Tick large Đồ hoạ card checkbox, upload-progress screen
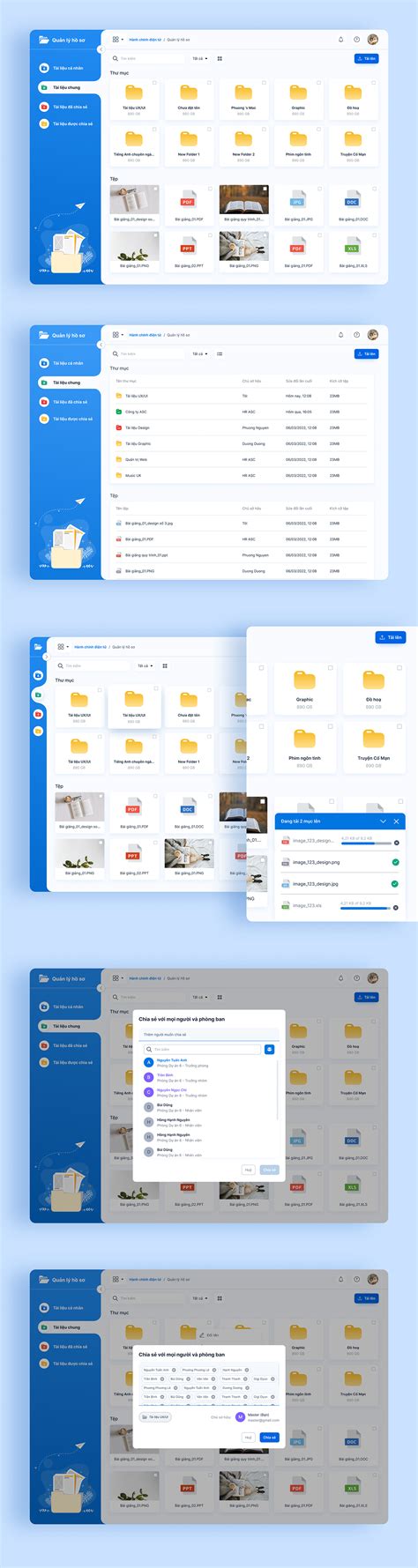 coord(400,668)
